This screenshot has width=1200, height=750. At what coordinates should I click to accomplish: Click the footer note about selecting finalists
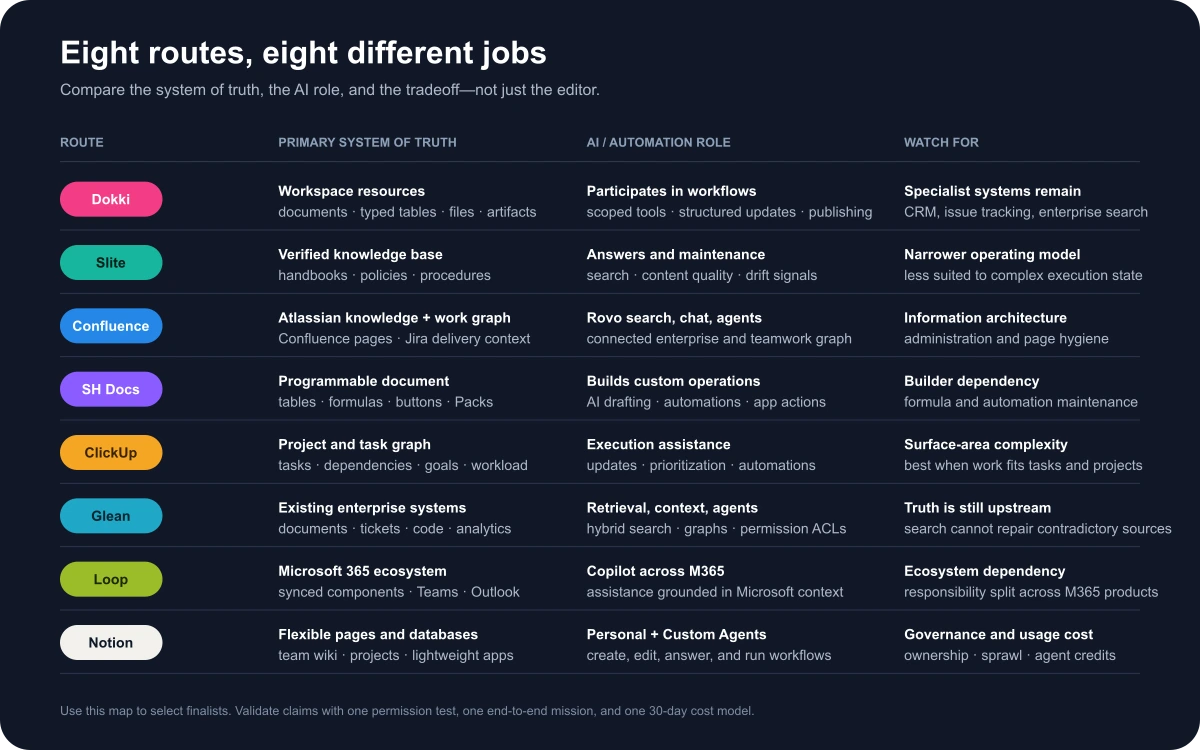(x=407, y=711)
